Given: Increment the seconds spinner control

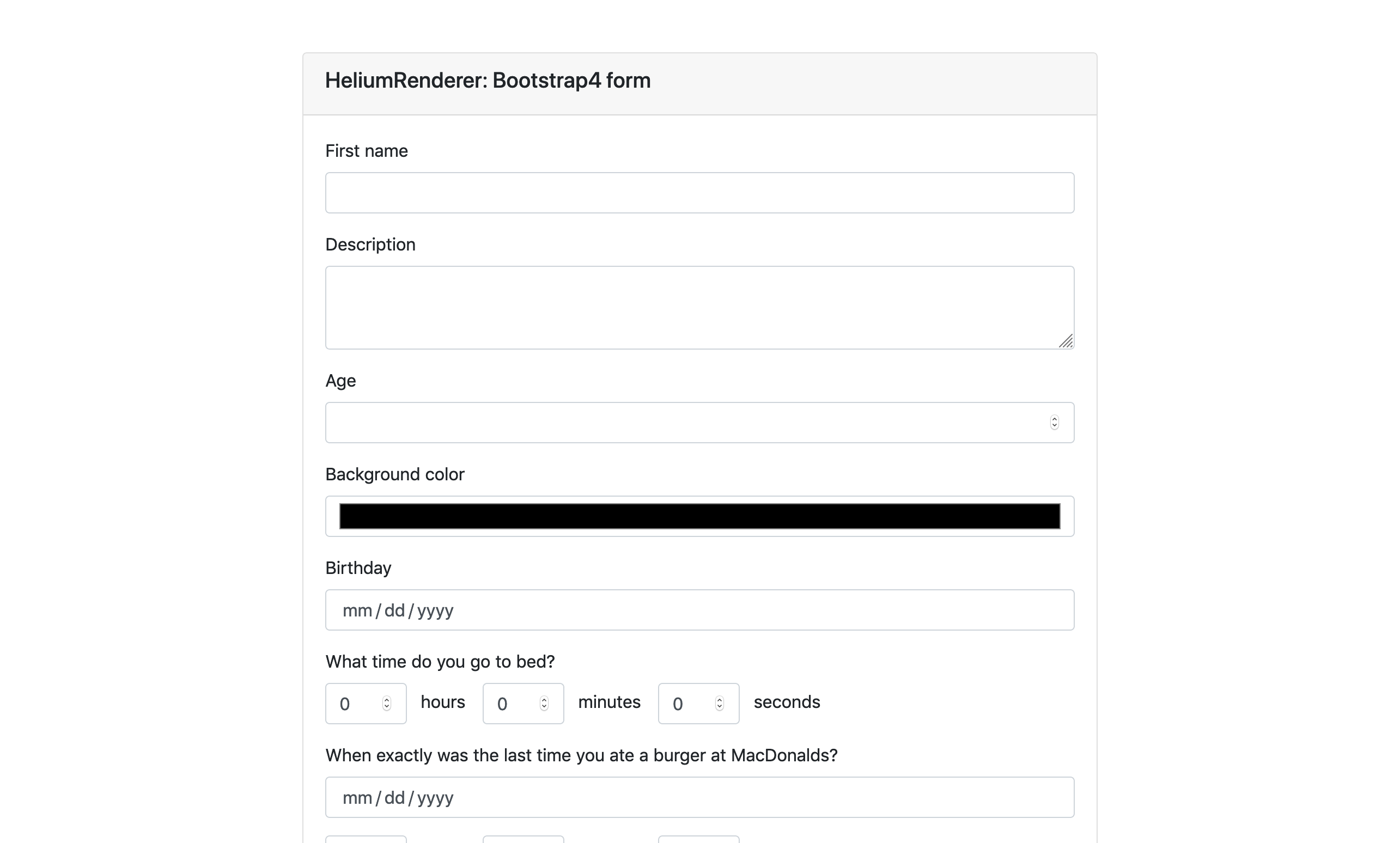Looking at the screenshot, I should pyautogui.click(x=719, y=700).
